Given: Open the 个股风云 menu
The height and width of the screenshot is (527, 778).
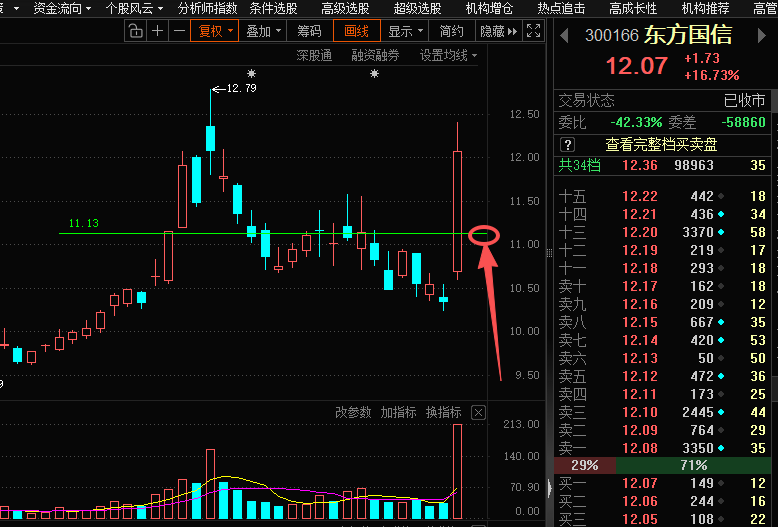Looking at the screenshot, I should (x=134, y=8).
